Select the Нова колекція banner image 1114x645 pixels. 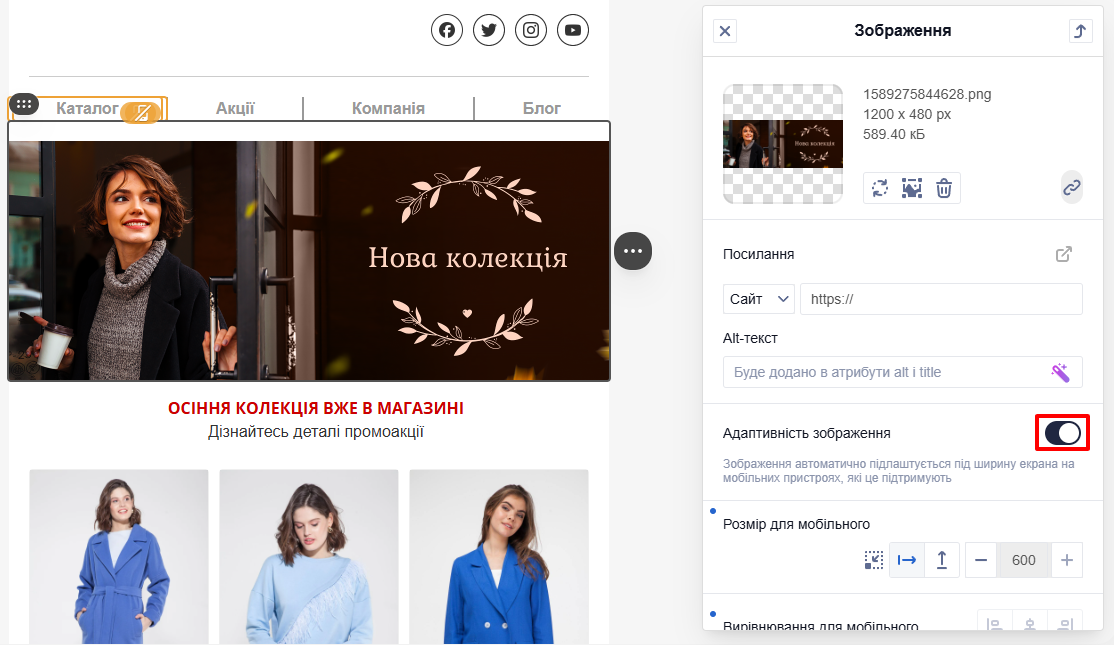click(309, 260)
